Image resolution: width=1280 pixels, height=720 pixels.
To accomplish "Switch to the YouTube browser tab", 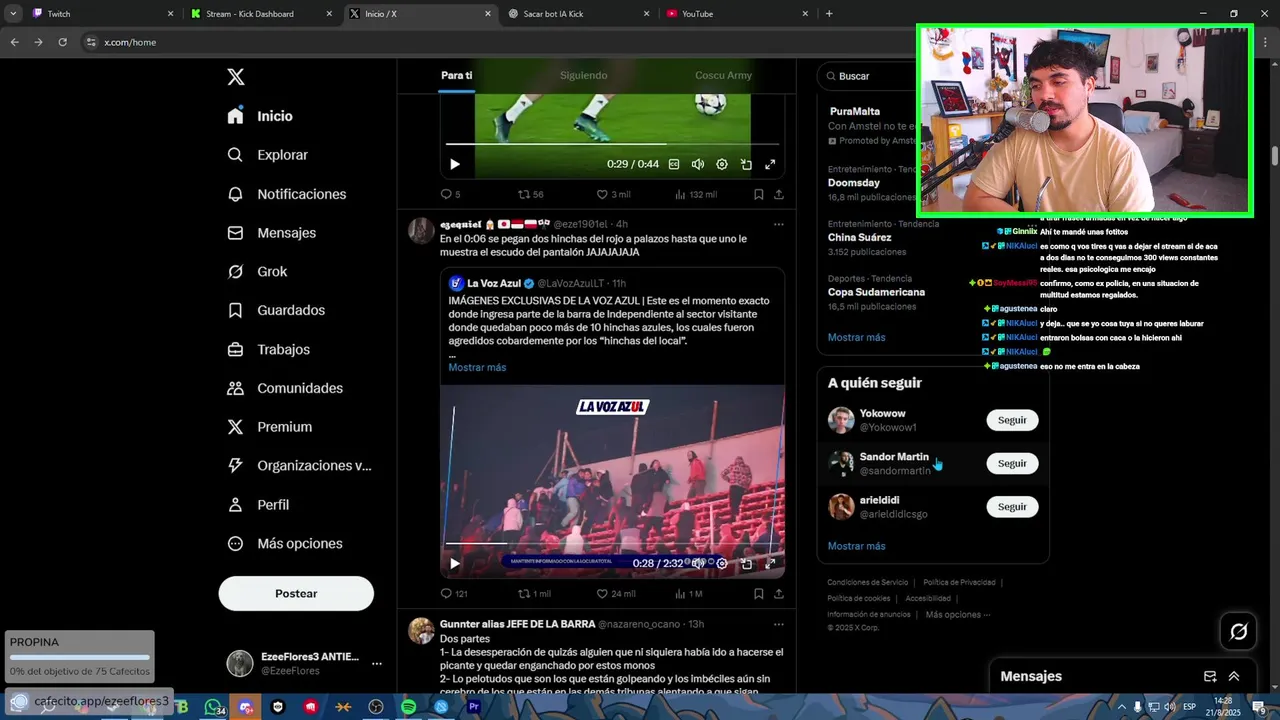I will coord(735,14).
